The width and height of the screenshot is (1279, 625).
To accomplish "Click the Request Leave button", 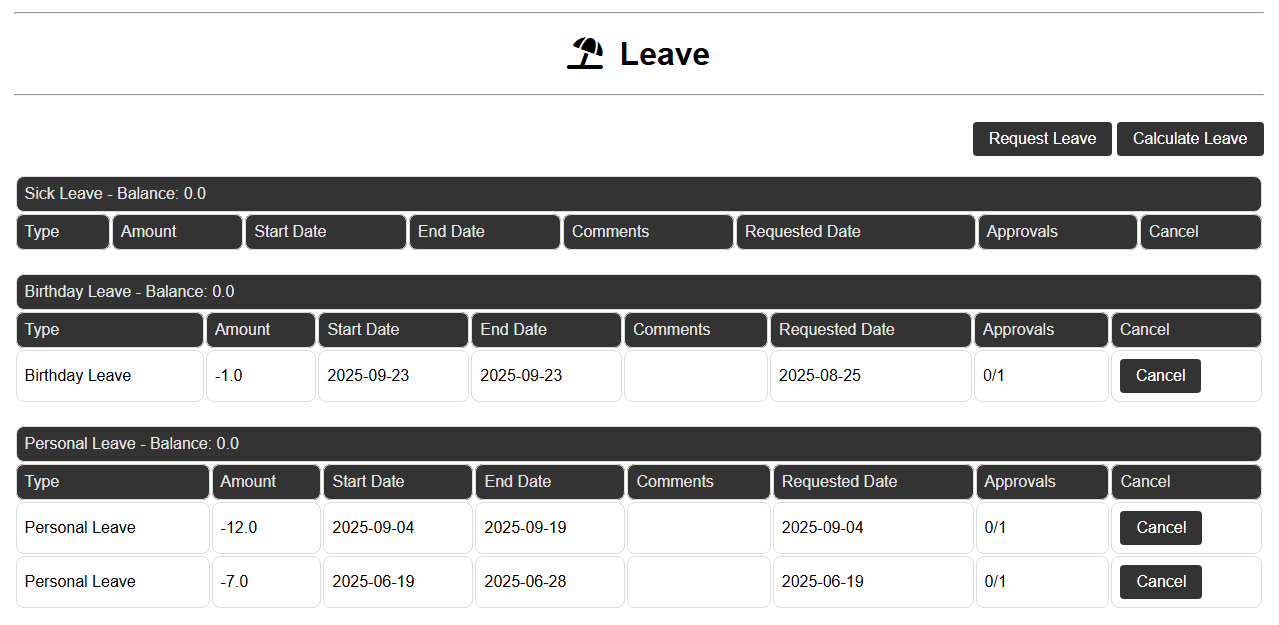I will click(x=1041, y=138).
